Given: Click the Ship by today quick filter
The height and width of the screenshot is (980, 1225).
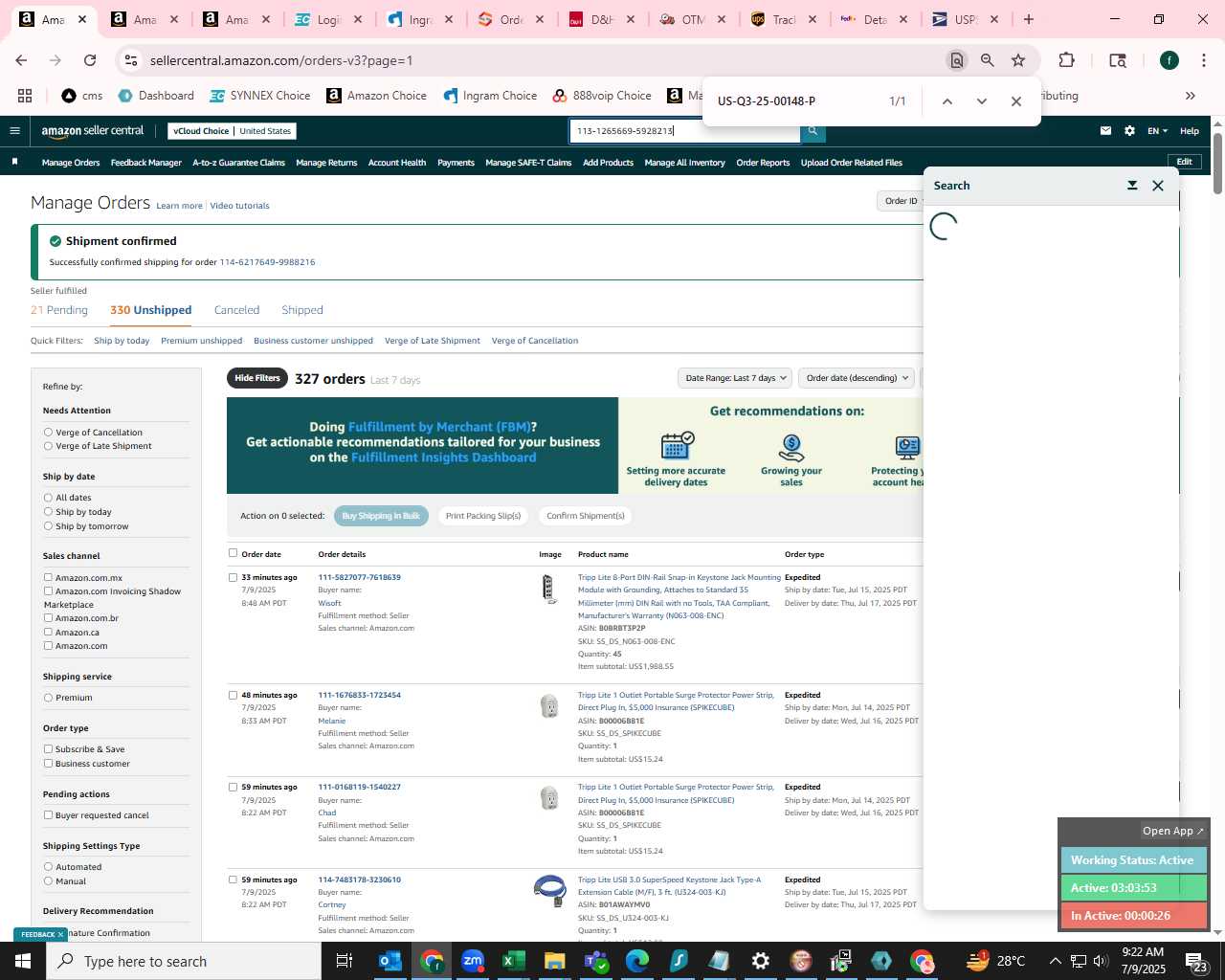Looking at the screenshot, I should click(122, 341).
